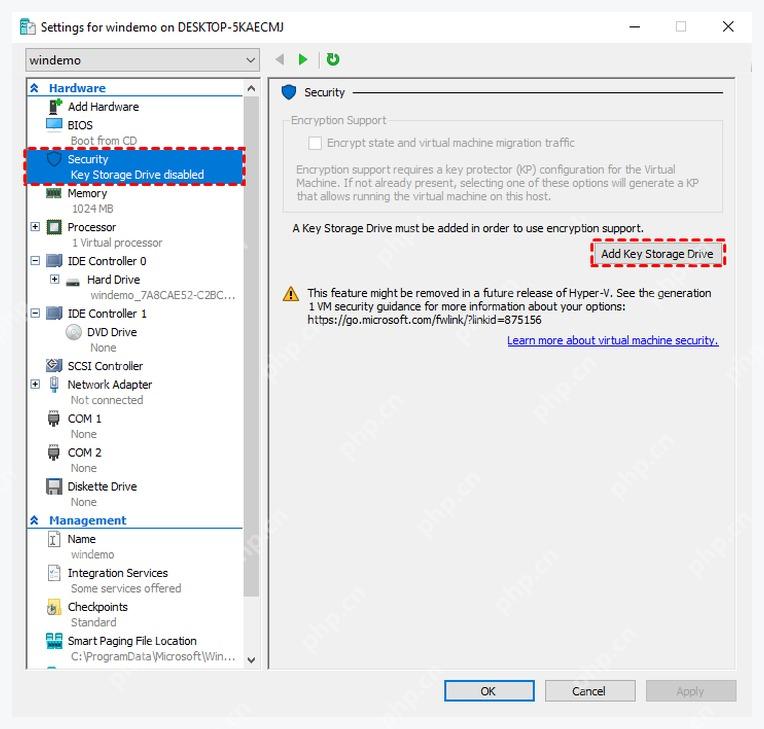
Task: Click the tree panel scrollbar thumb
Action: (251, 346)
